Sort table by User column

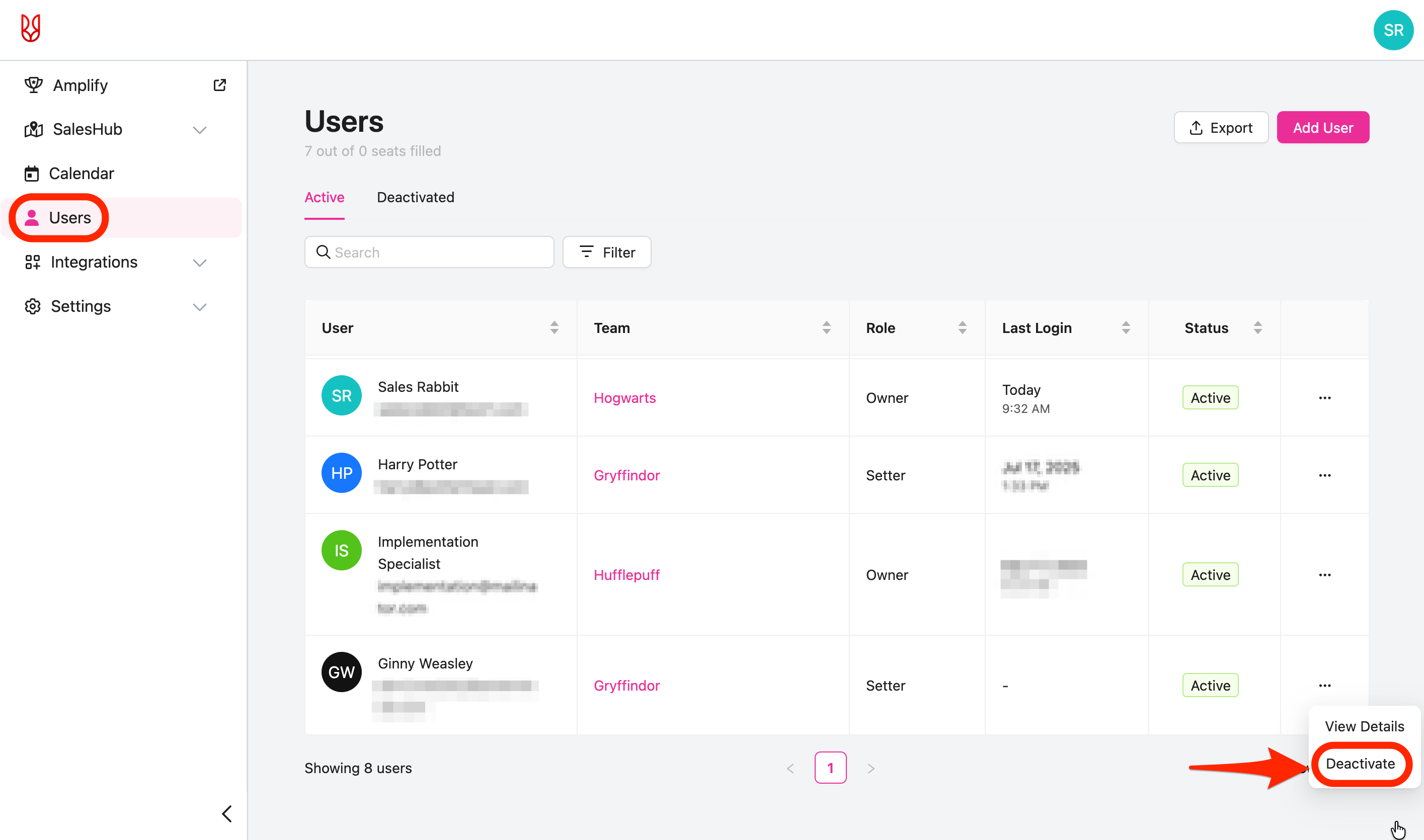555,327
